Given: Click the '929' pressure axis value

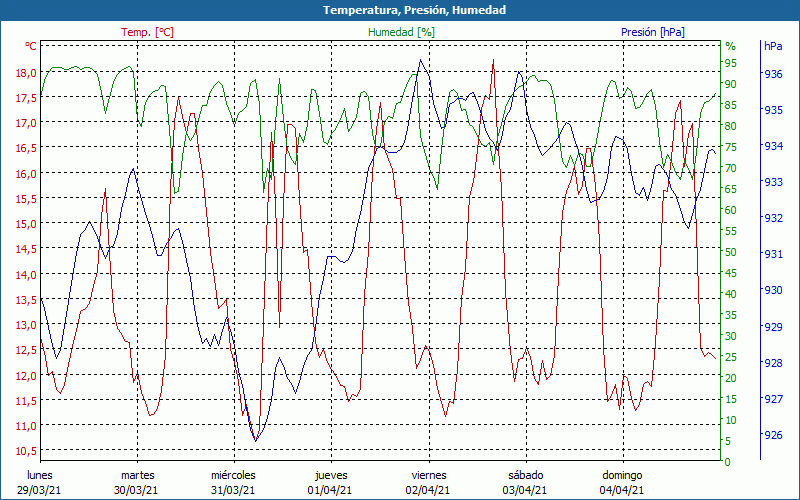Looking at the screenshot, I should tap(773, 327).
